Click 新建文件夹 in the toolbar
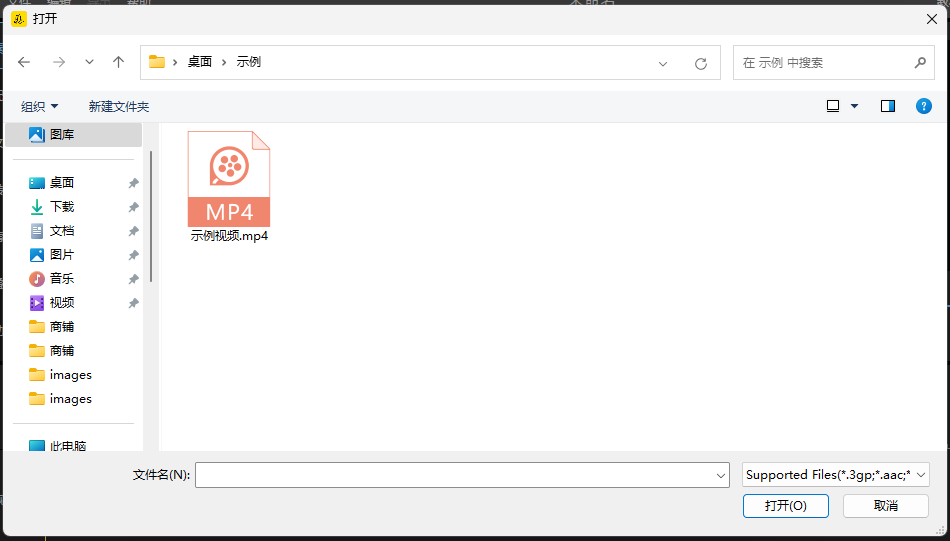This screenshot has height=541, width=950. point(118,106)
